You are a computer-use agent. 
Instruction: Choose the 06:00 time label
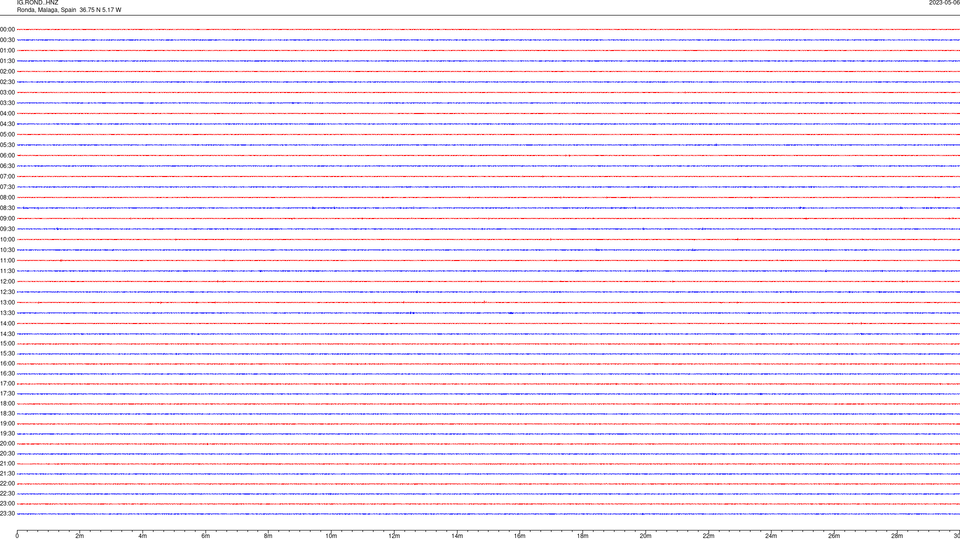coord(7,156)
